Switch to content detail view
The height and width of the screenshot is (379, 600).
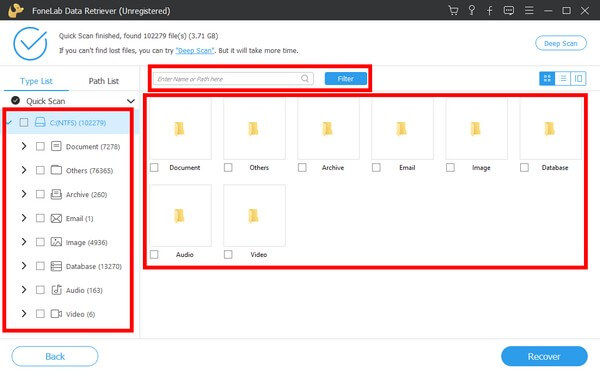[x=578, y=78]
